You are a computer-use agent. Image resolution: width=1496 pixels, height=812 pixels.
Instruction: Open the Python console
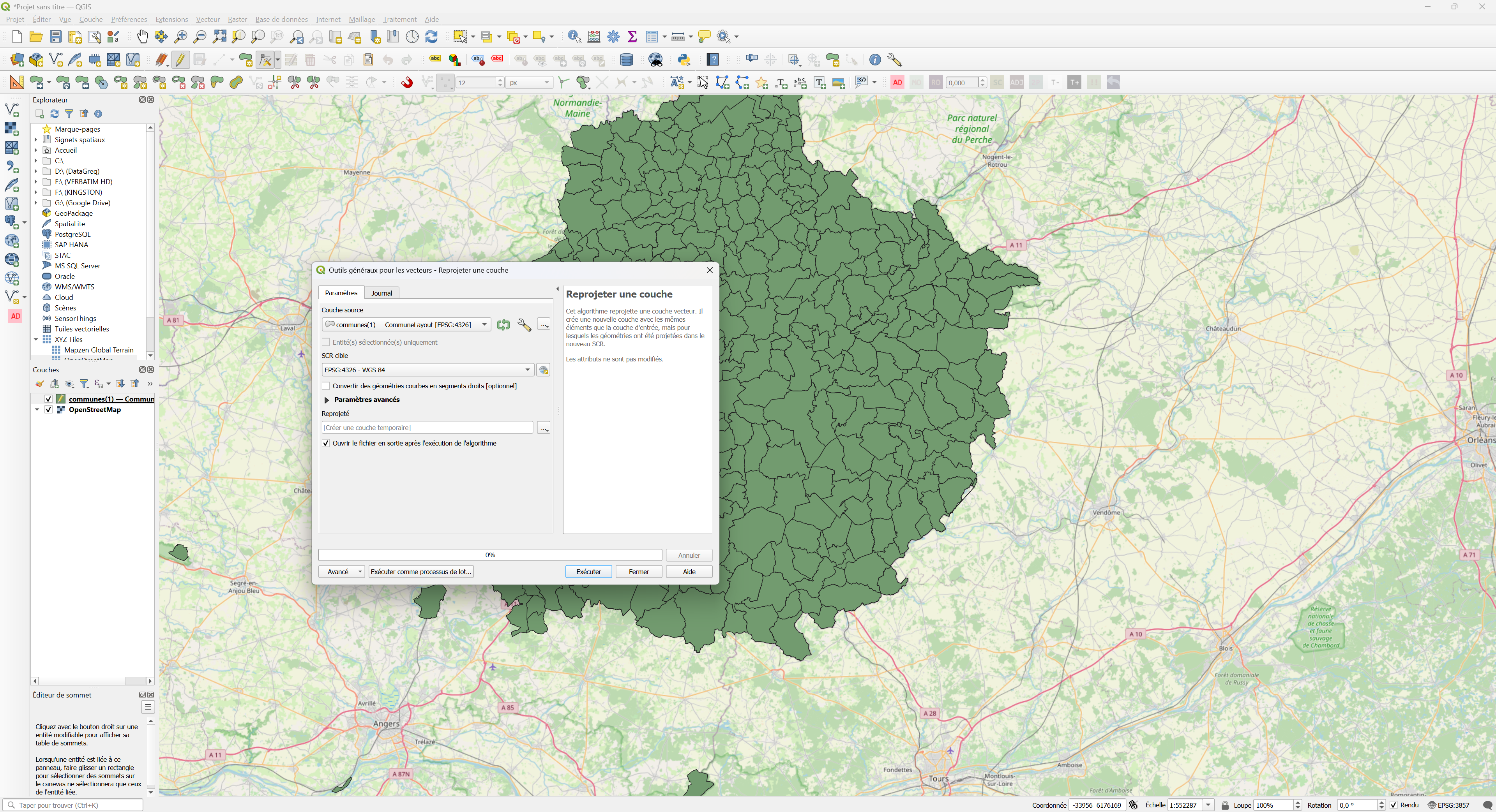pyautogui.click(x=684, y=60)
